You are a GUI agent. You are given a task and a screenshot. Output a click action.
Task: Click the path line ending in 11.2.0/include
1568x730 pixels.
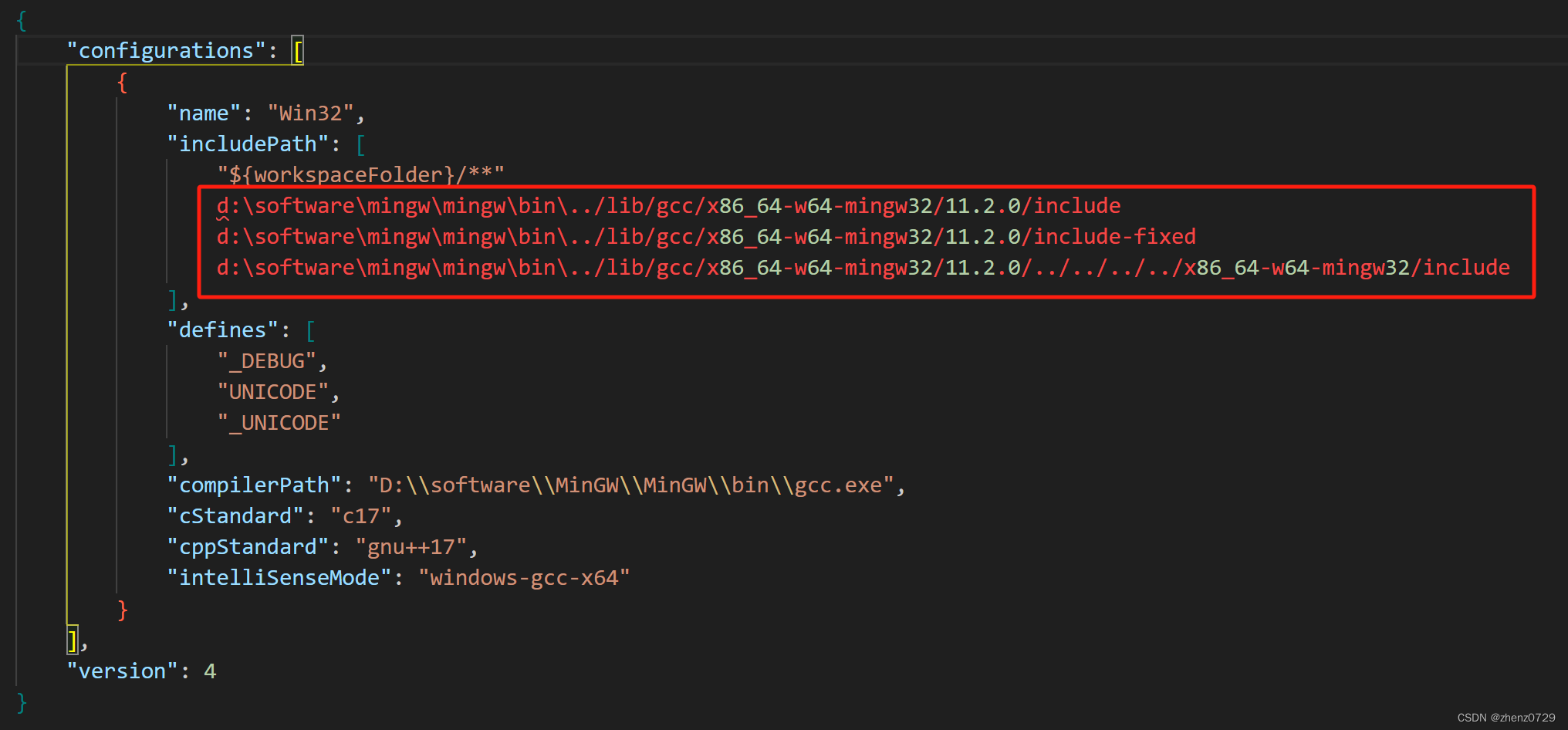tap(668, 206)
